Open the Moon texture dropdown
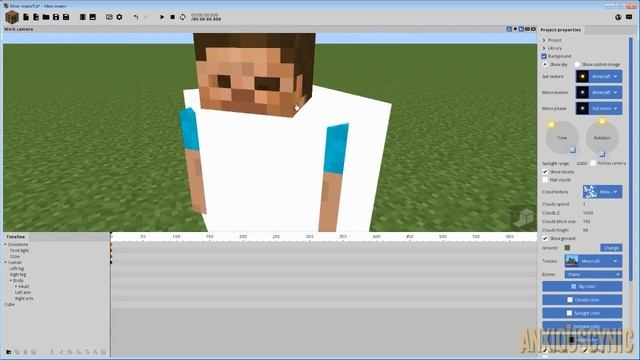The width and height of the screenshot is (640, 360). (599, 92)
